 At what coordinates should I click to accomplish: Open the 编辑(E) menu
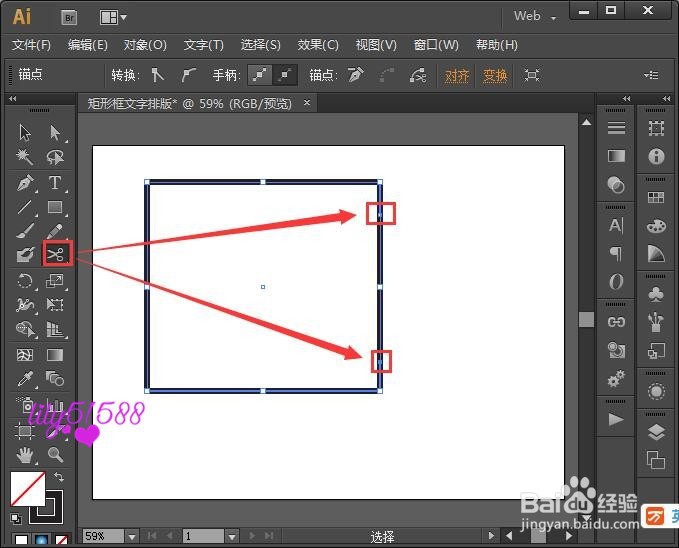pos(88,45)
